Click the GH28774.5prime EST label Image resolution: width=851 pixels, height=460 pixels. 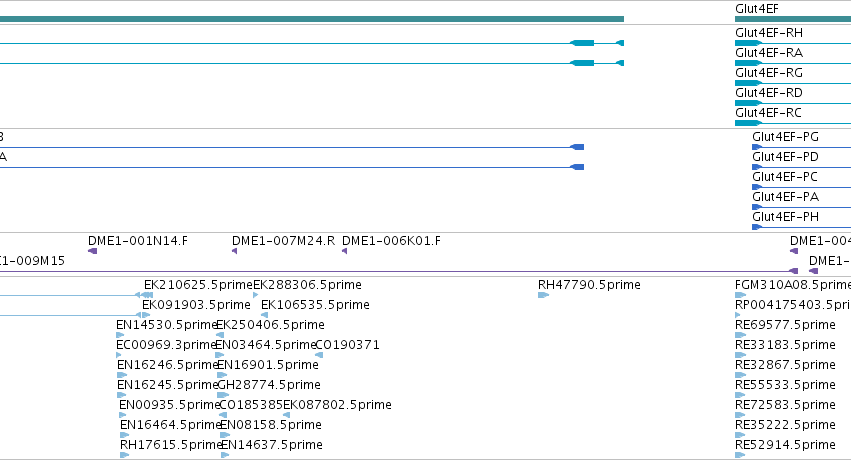coord(269,385)
